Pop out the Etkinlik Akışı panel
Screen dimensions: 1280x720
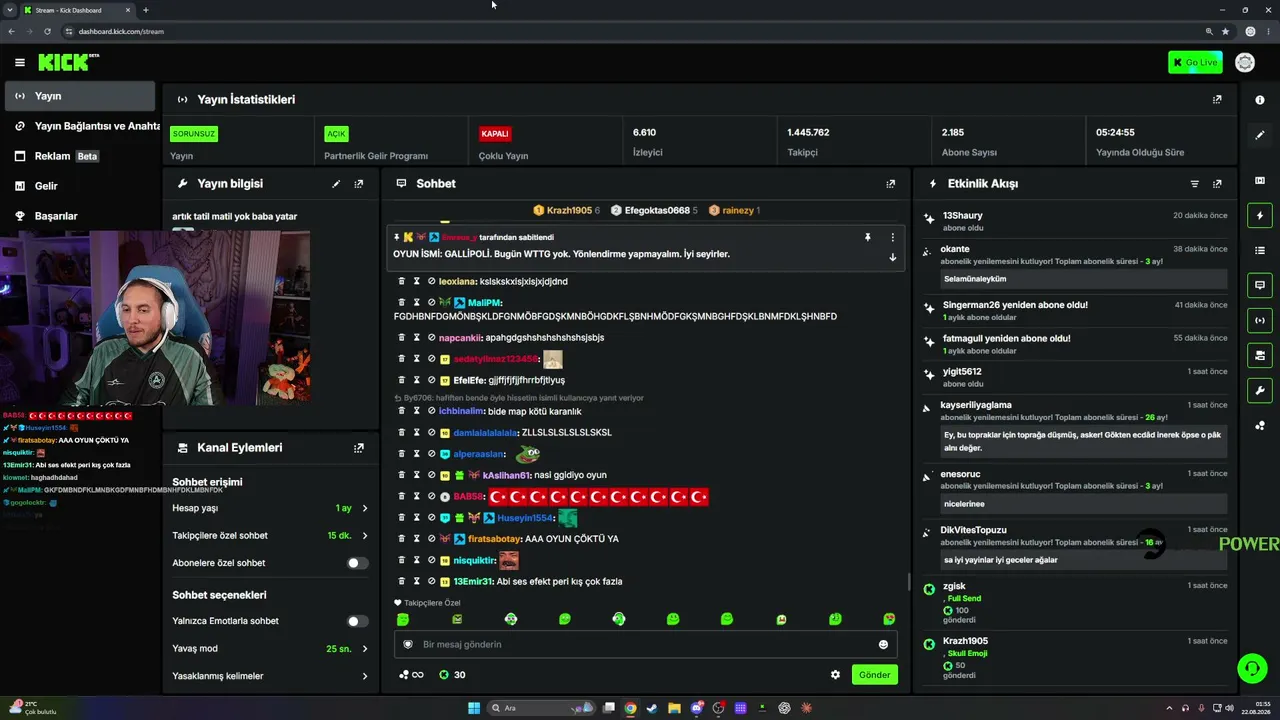1217,184
